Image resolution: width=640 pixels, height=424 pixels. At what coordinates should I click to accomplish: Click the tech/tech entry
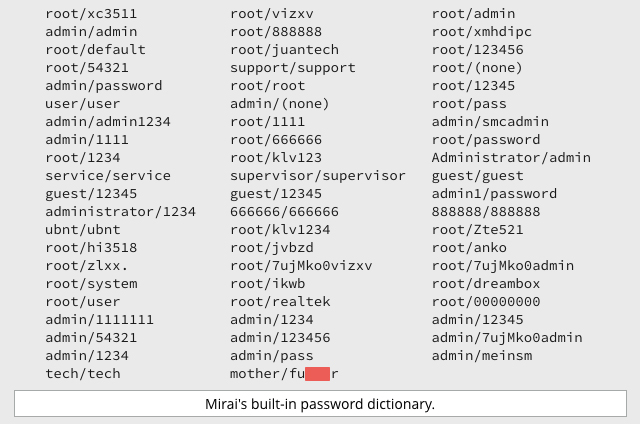83,374
